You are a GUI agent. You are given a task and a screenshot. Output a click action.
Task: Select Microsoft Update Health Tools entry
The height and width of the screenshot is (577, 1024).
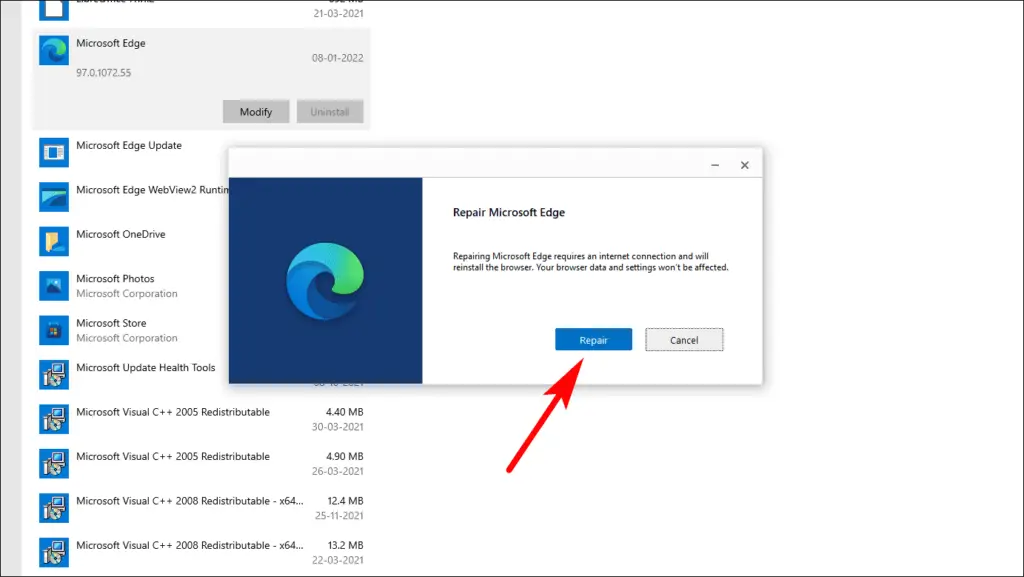(146, 367)
